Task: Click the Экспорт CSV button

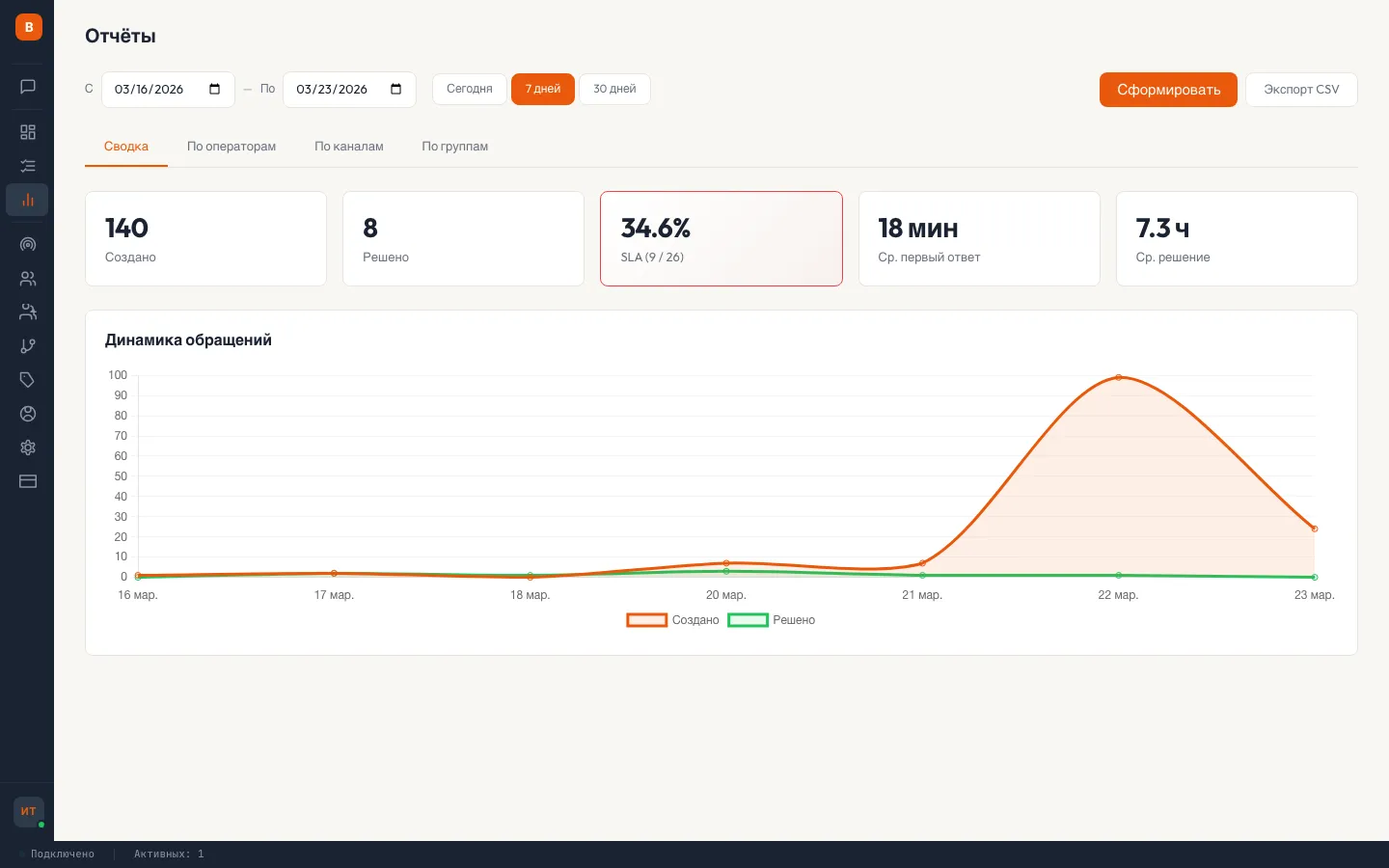Action: pyautogui.click(x=1301, y=90)
